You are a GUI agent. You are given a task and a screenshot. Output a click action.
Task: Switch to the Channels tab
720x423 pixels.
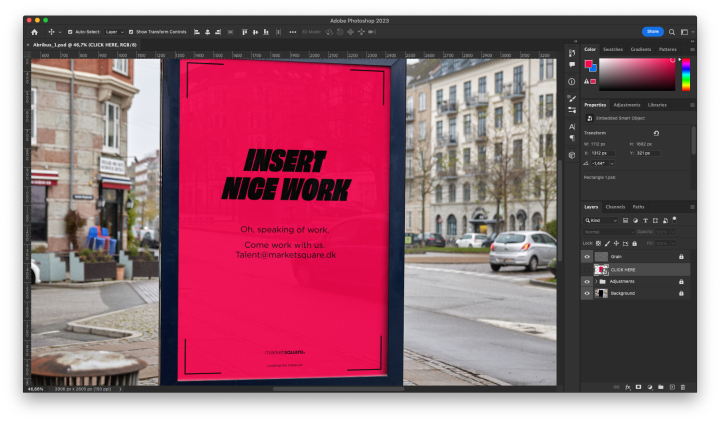[615, 207]
